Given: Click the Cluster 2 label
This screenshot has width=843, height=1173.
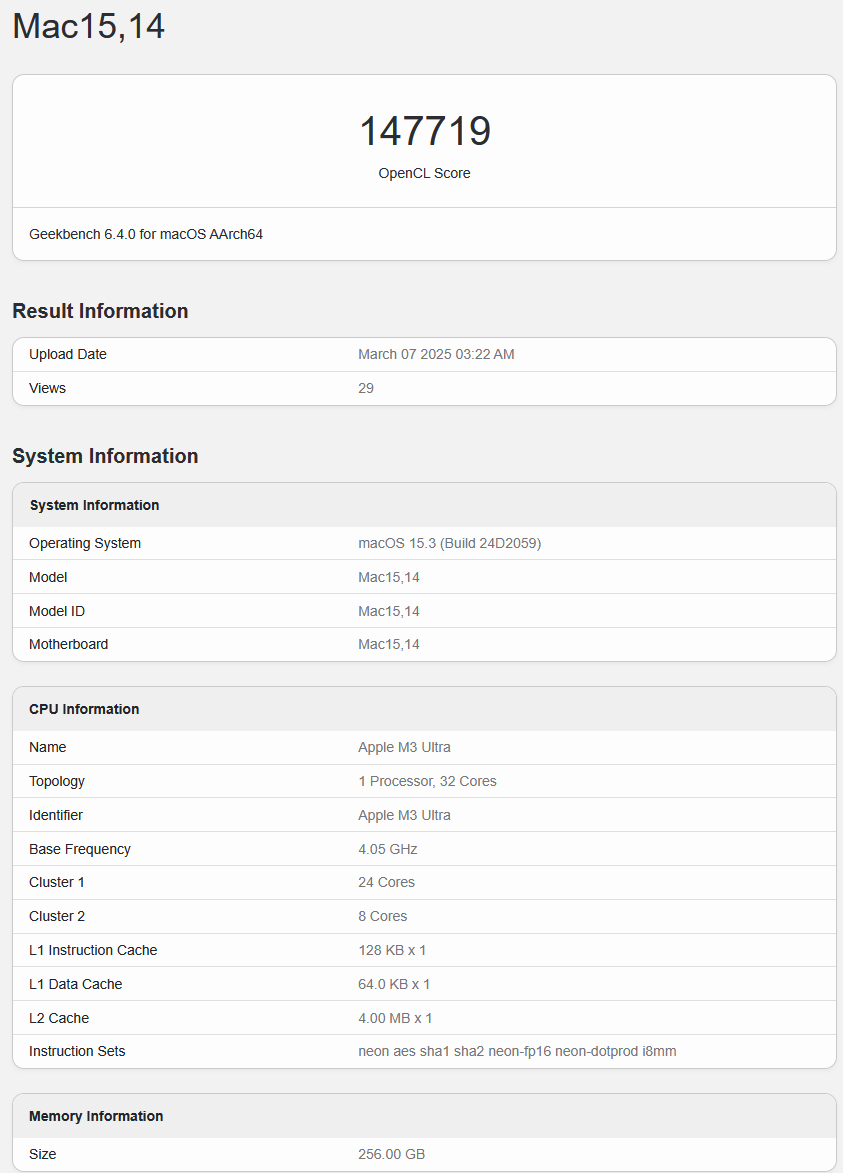Looking at the screenshot, I should pyautogui.click(x=57, y=916).
